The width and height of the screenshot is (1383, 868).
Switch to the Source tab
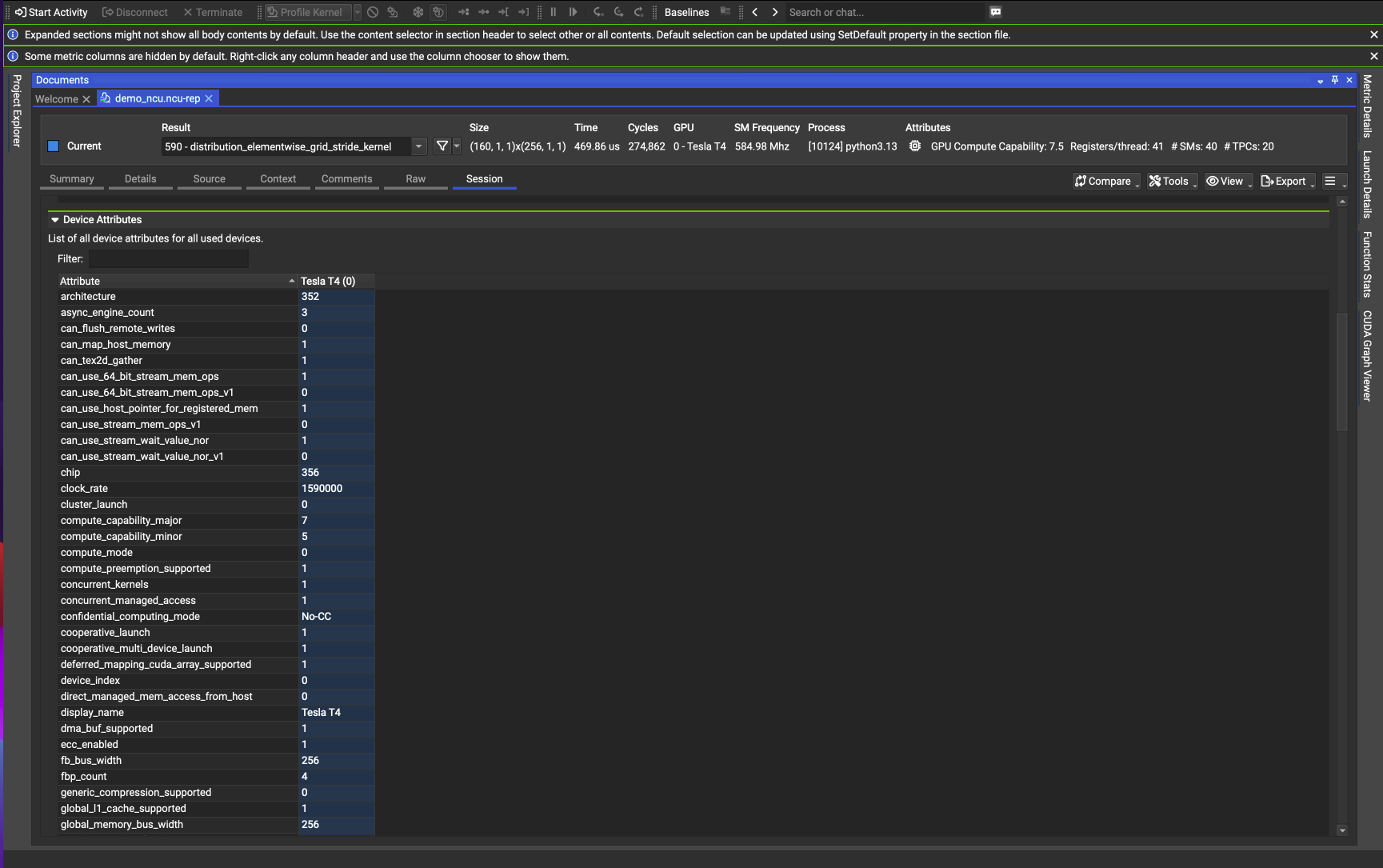point(210,179)
